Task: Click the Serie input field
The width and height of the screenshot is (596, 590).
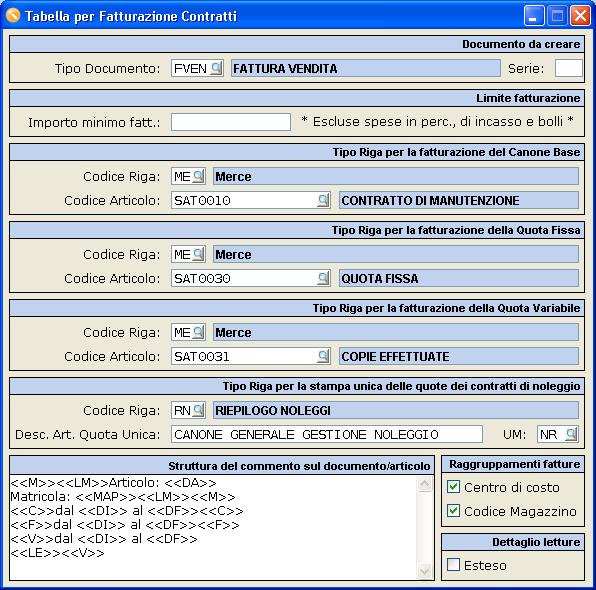Action: coord(568,68)
